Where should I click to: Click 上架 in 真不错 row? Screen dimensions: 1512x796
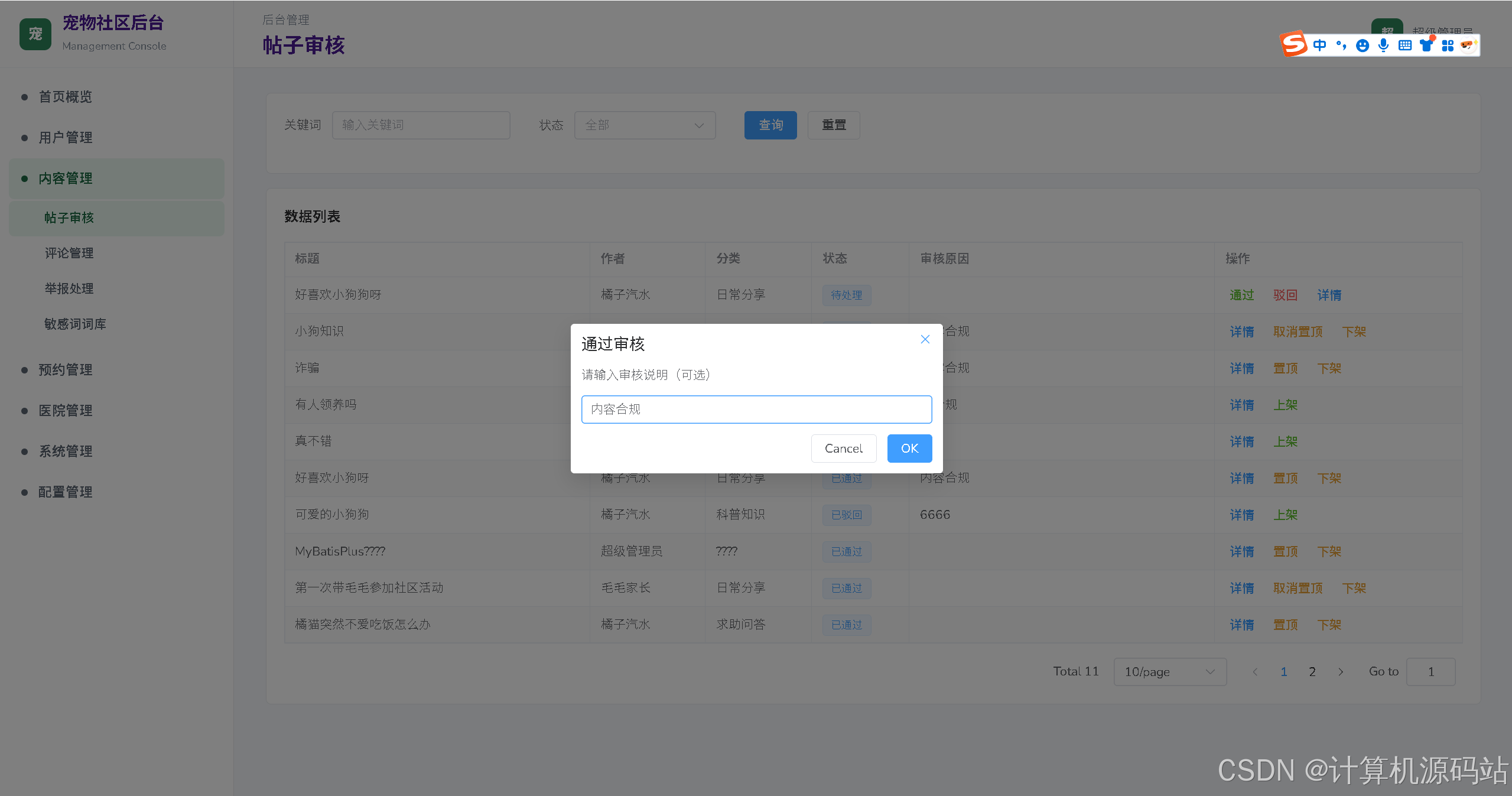(1285, 442)
